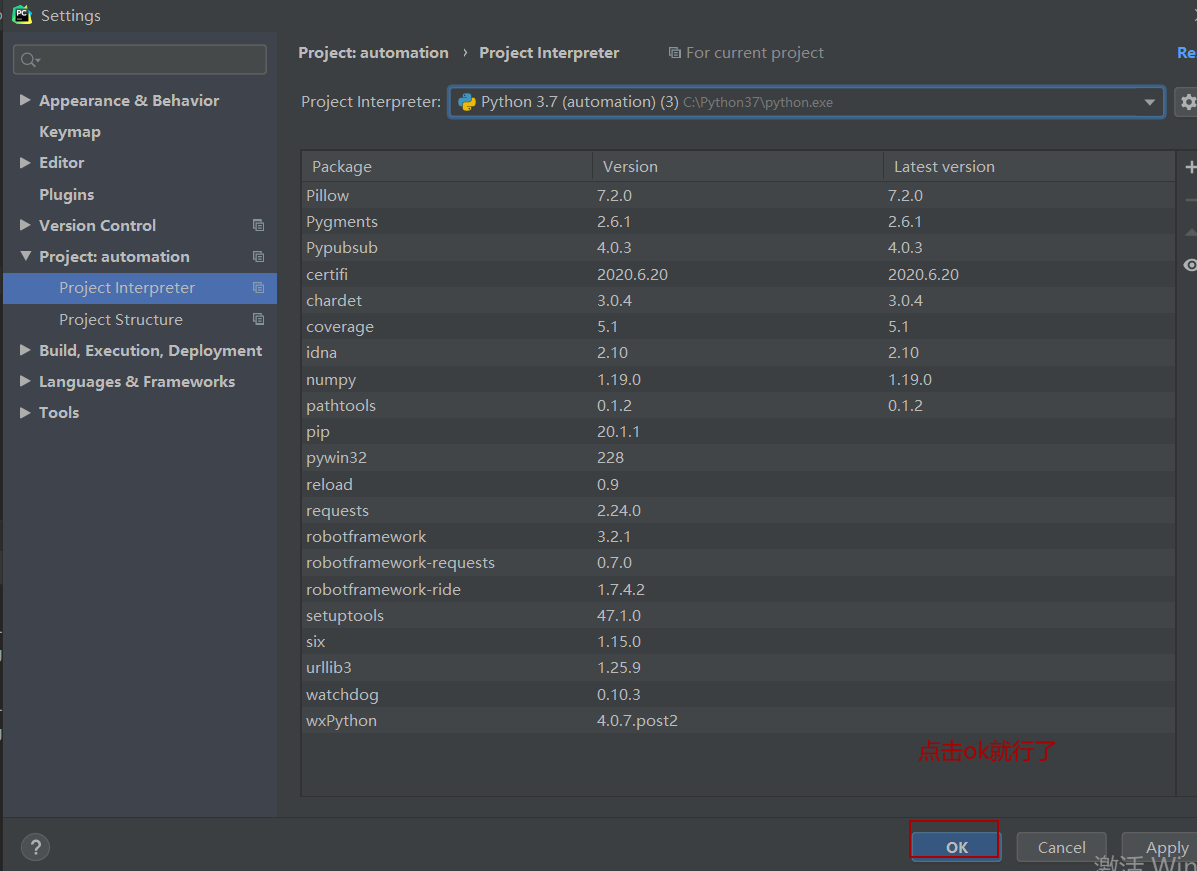The image size is (1197, 871).
Task: Click the help question mark icon
Action: point(35,847)
